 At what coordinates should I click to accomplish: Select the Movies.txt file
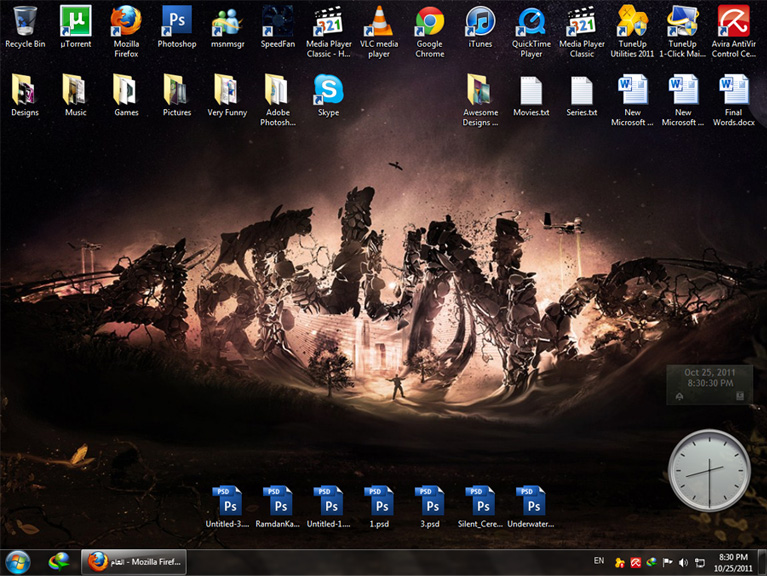click(x=531, y=95)
